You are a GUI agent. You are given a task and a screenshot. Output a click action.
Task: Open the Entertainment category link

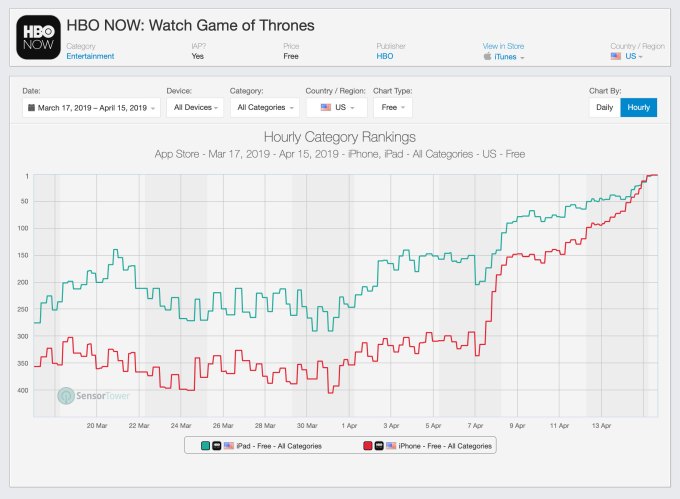tap(90, 56)
